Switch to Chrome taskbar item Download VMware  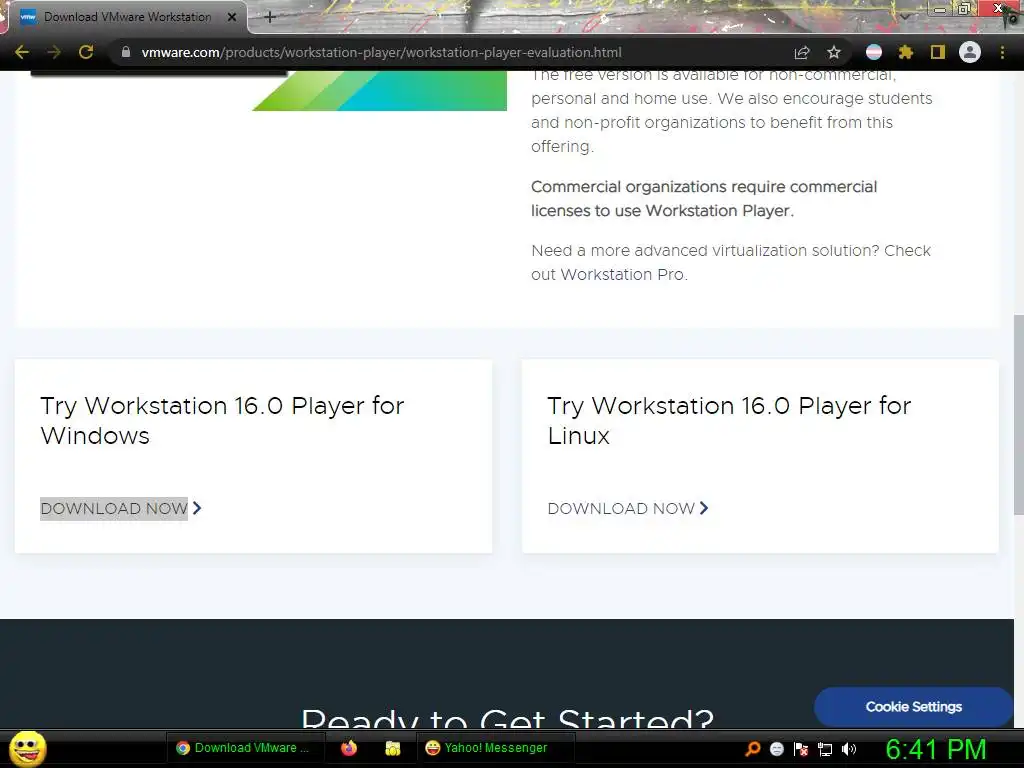246,748
